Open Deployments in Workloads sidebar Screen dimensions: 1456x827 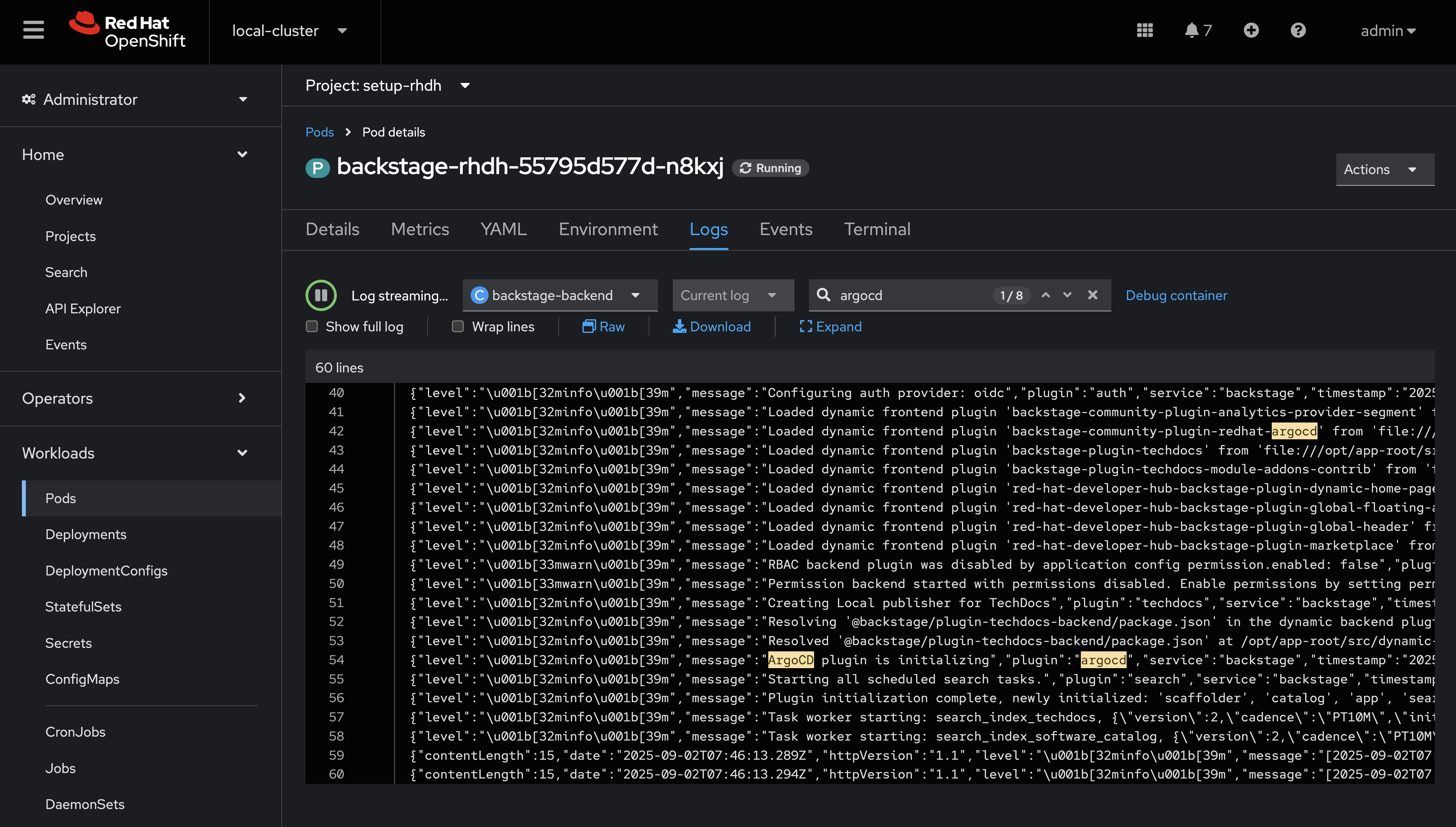coord(86,534)
